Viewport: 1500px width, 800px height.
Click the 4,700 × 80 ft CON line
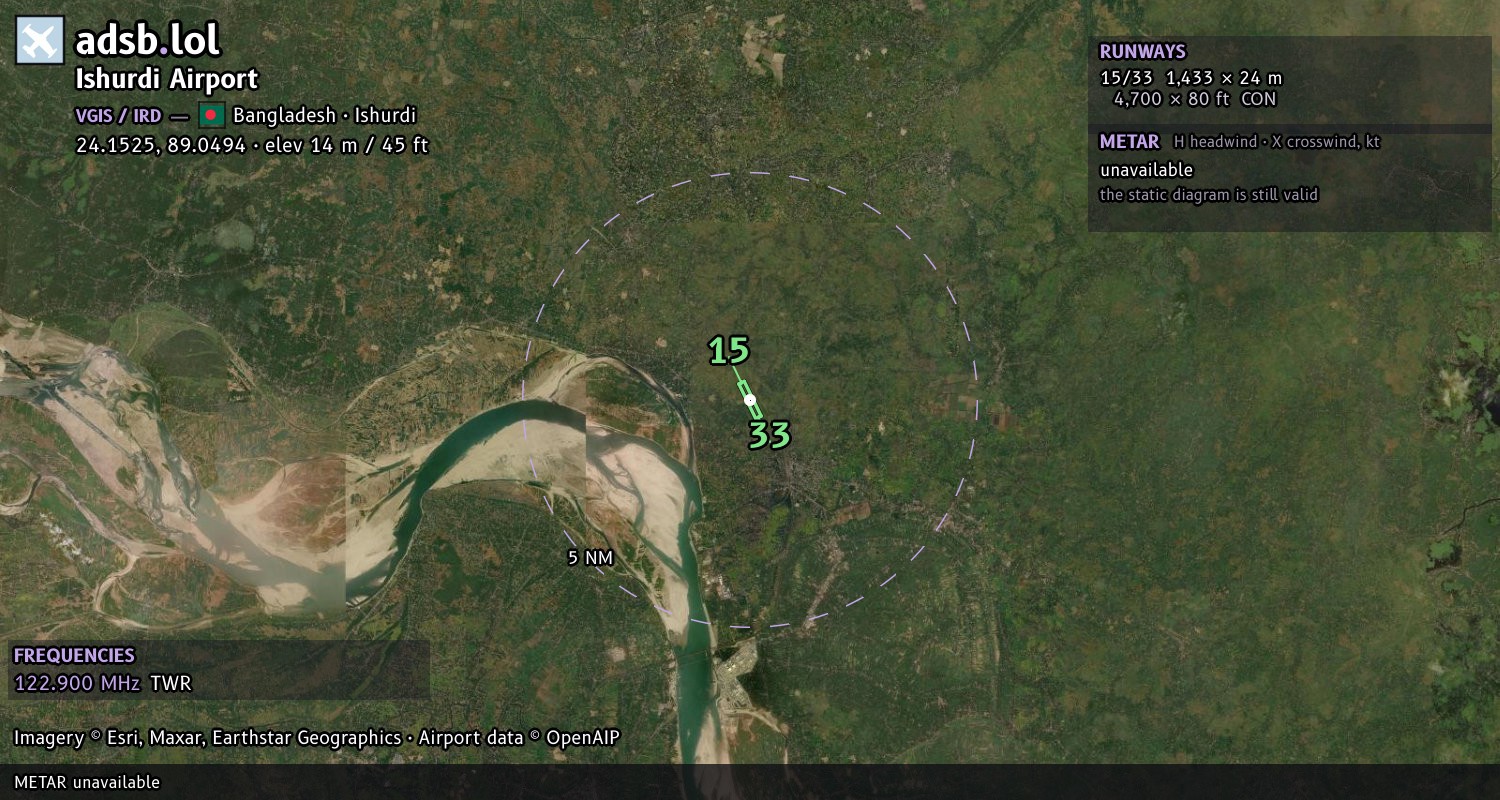coord(1195,99)
